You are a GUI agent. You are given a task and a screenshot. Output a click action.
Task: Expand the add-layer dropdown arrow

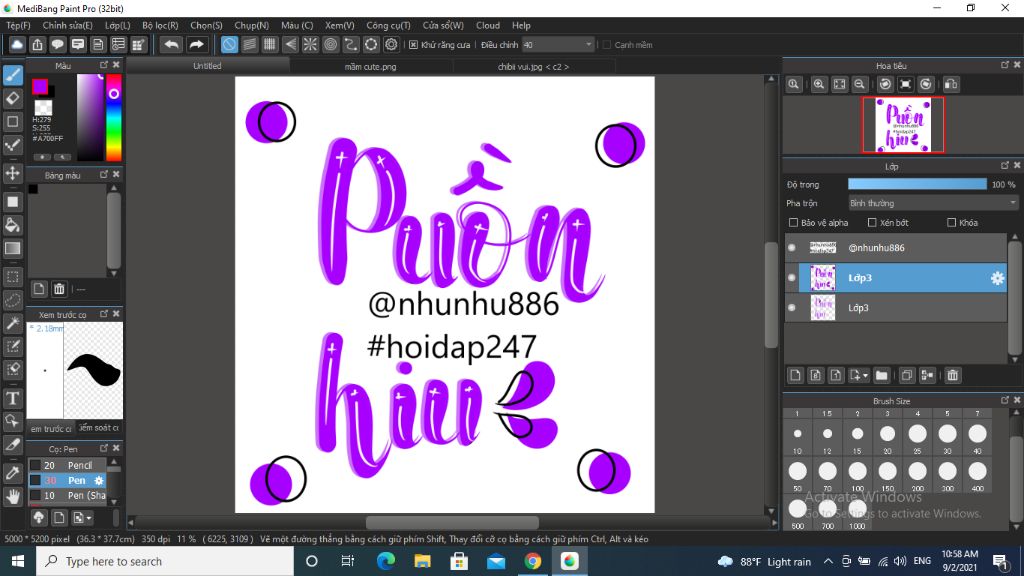(865, 376)
